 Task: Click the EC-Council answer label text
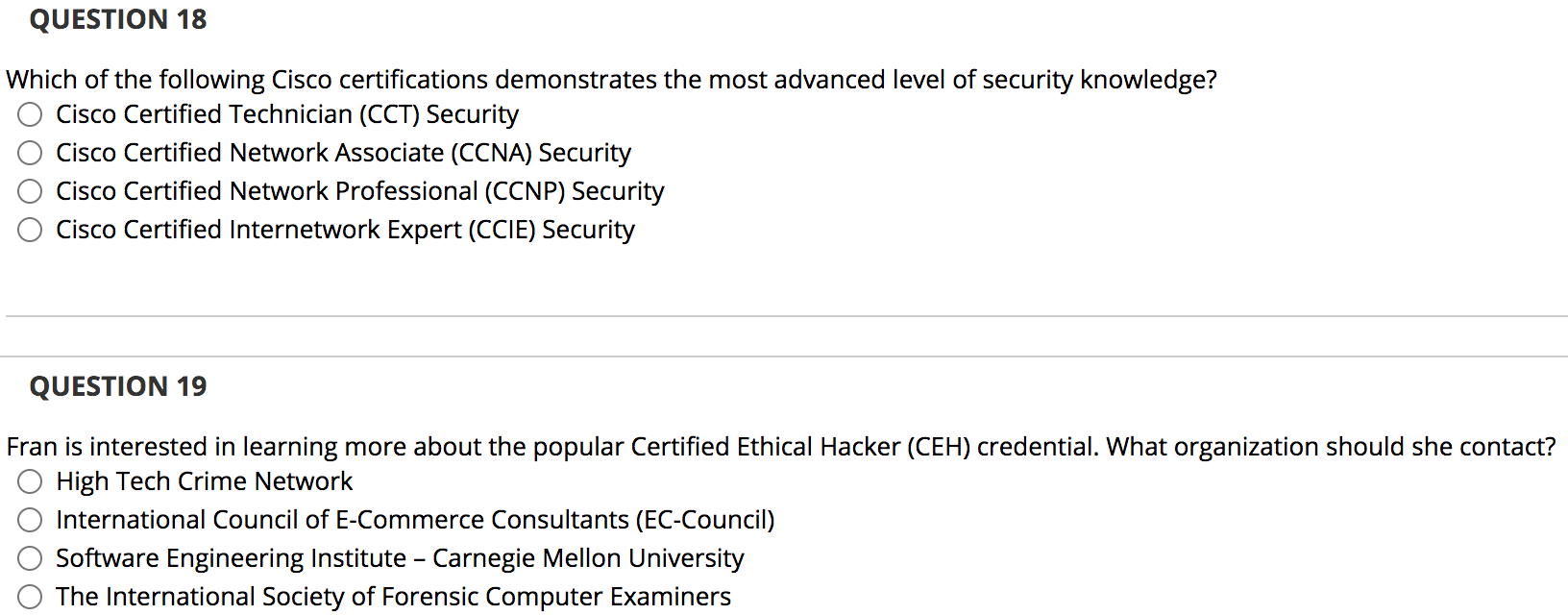tap(416, 520)
